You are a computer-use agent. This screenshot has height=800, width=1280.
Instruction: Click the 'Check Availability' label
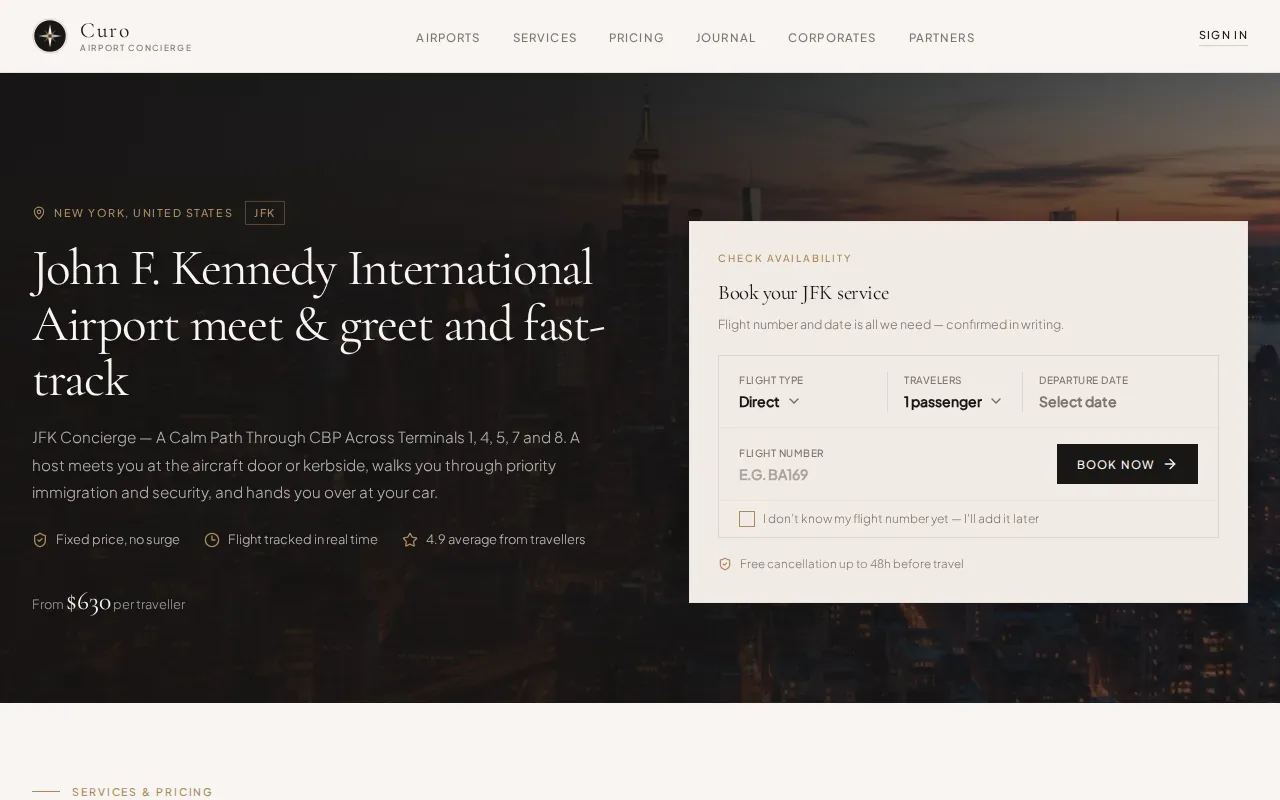point(785,258)
